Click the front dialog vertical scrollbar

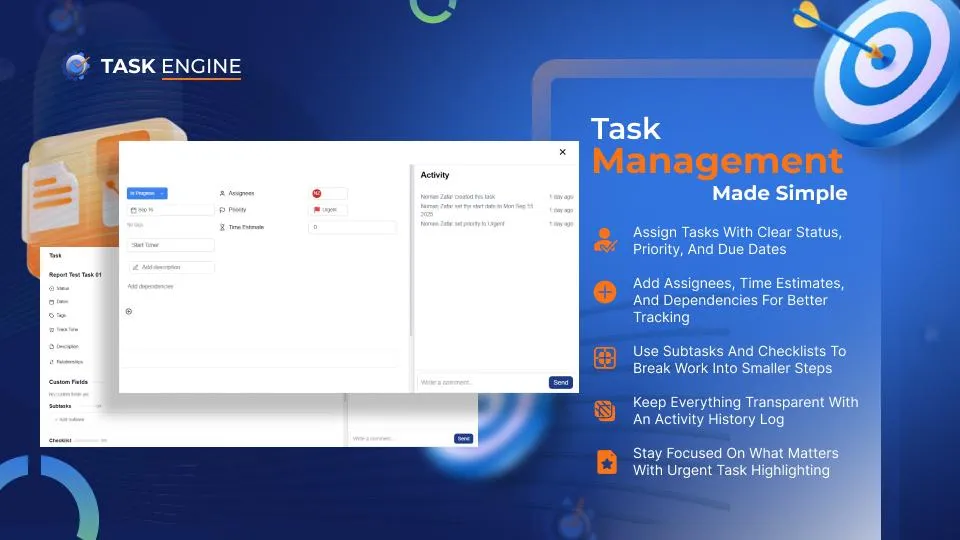[x=411, y=251]
